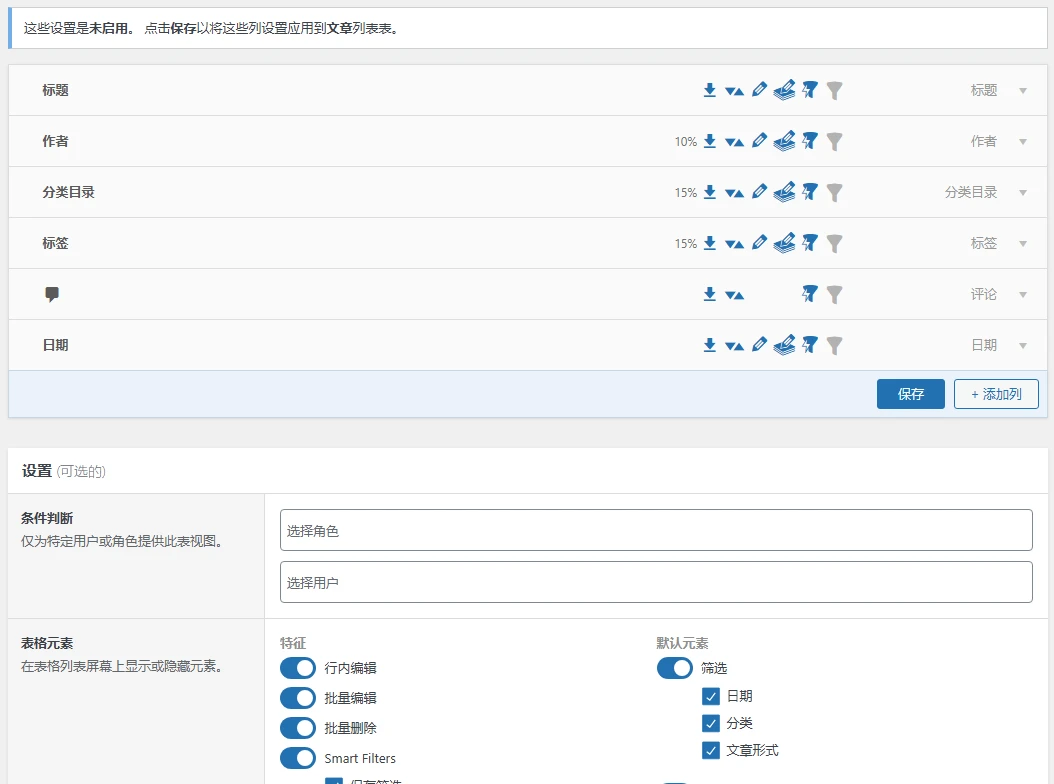Toggle the Smart Filters switch off
The width and height of the screenshot is (1054, 784).
(x=297, y=758)
